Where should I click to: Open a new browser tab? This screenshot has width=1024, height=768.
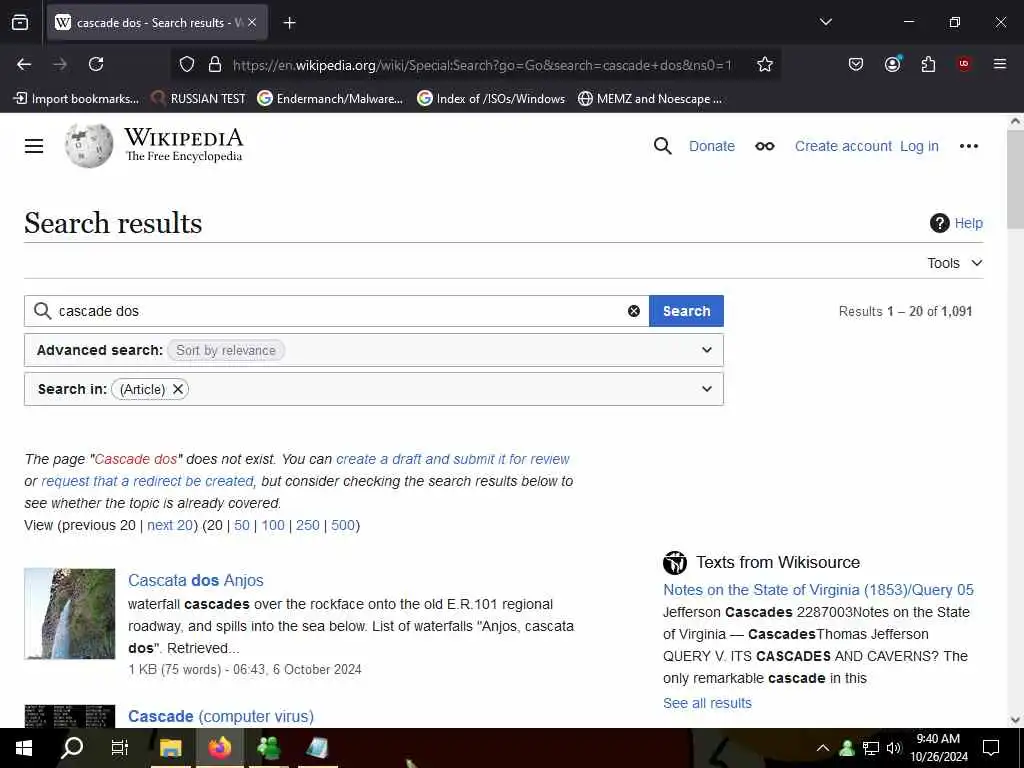[x=289, y=23]
